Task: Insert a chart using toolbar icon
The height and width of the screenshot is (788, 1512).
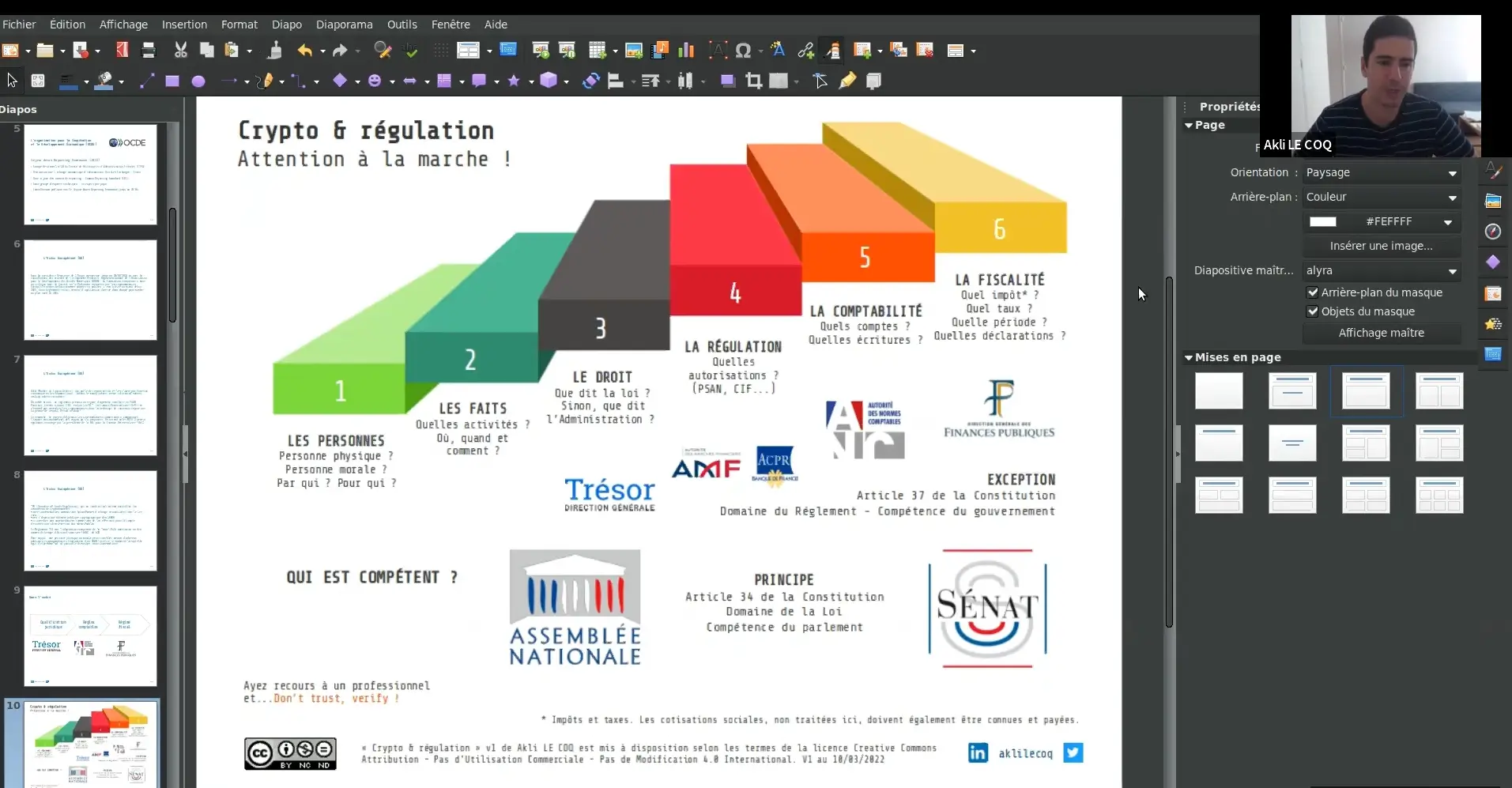Action: pos(686,51)
